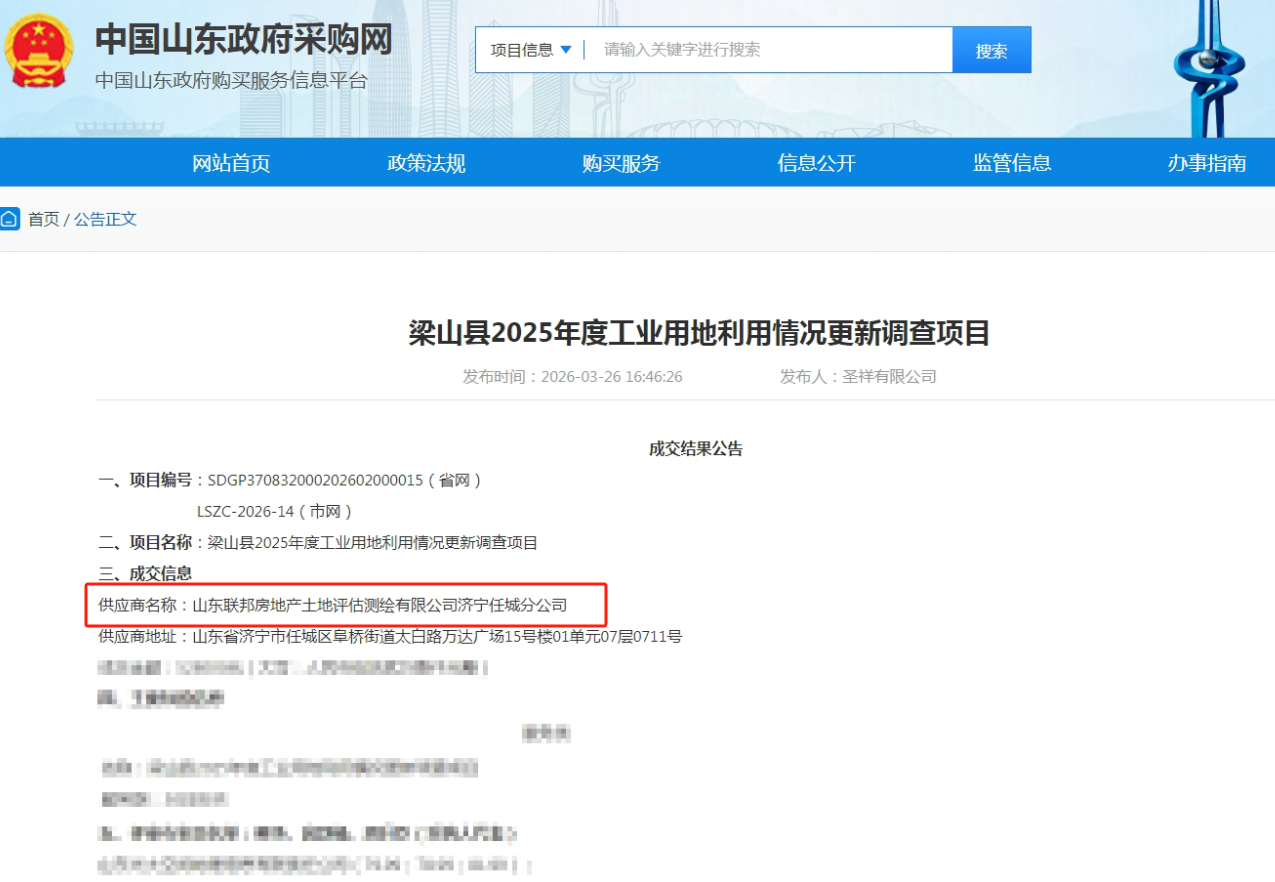
Task: Click the project number SDGP370832000202602000015
Action: [x=315, y=480]
